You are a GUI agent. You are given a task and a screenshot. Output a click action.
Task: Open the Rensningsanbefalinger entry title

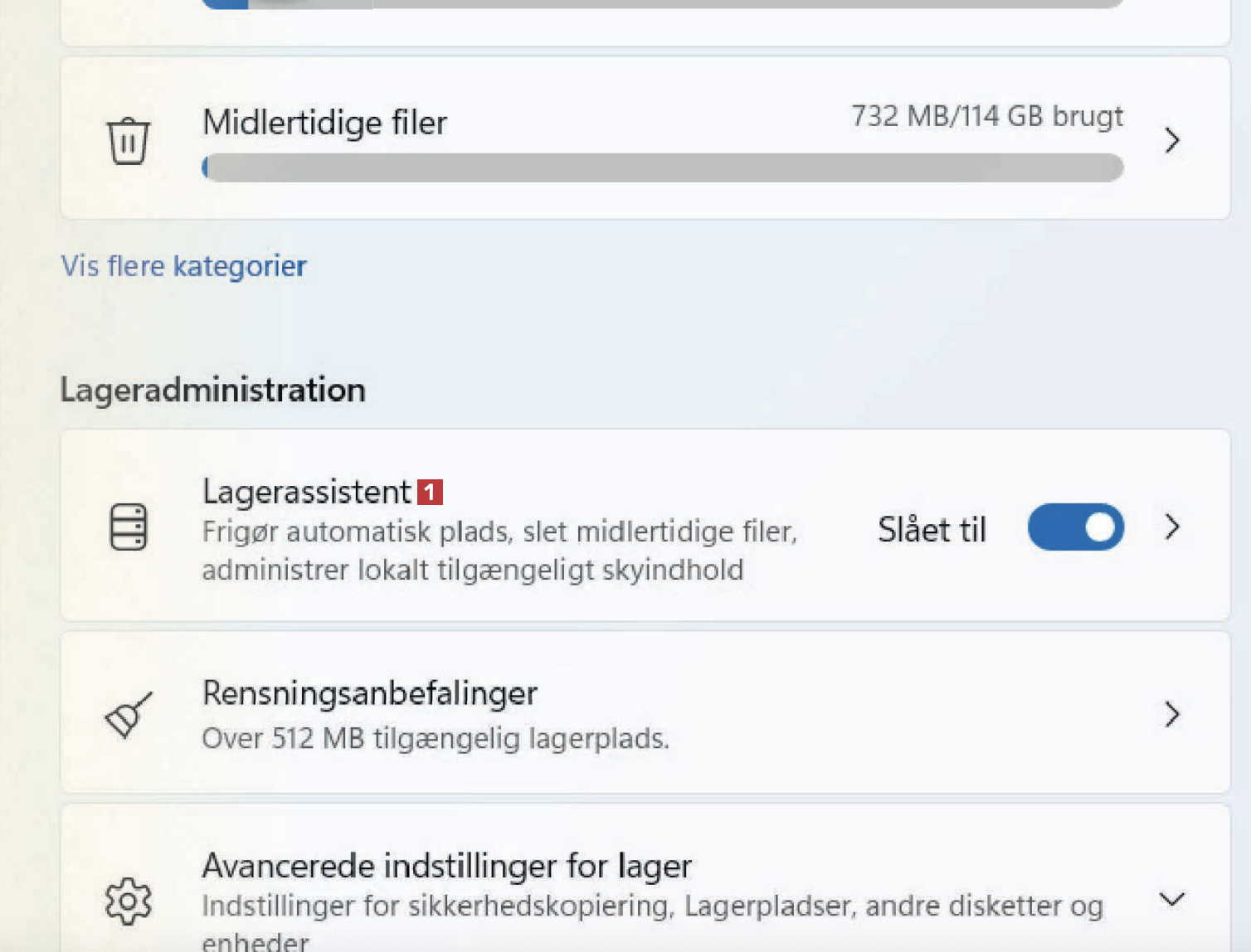[370, 693]
